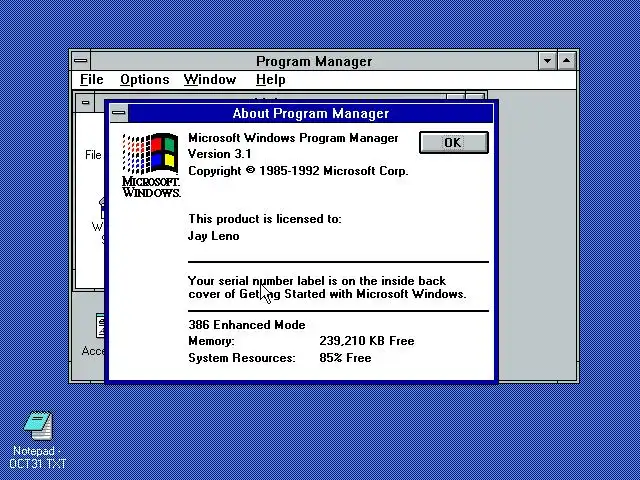Click the Copyright 1985-1992 Microsoft Corp. line

[x=298, y=171]
